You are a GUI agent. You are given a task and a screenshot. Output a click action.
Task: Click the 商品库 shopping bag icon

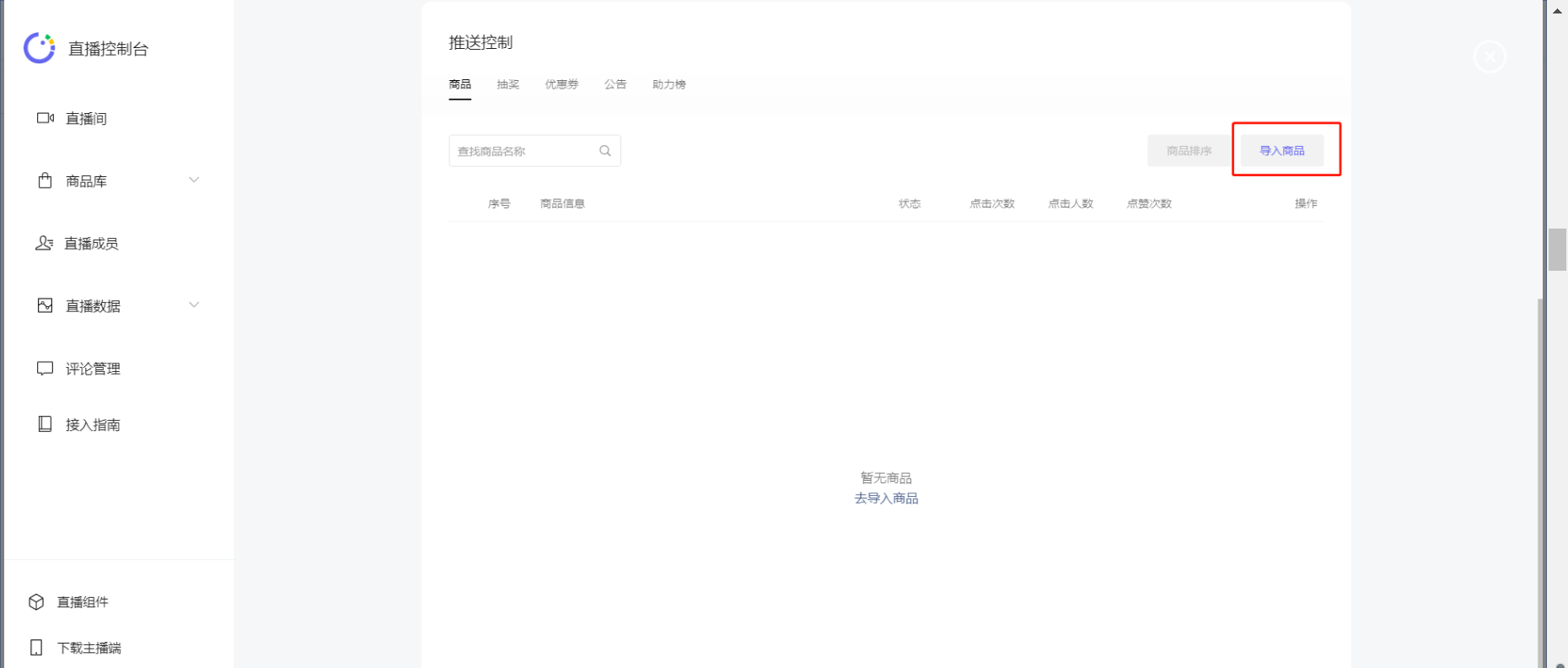click(x=46, y=180)
